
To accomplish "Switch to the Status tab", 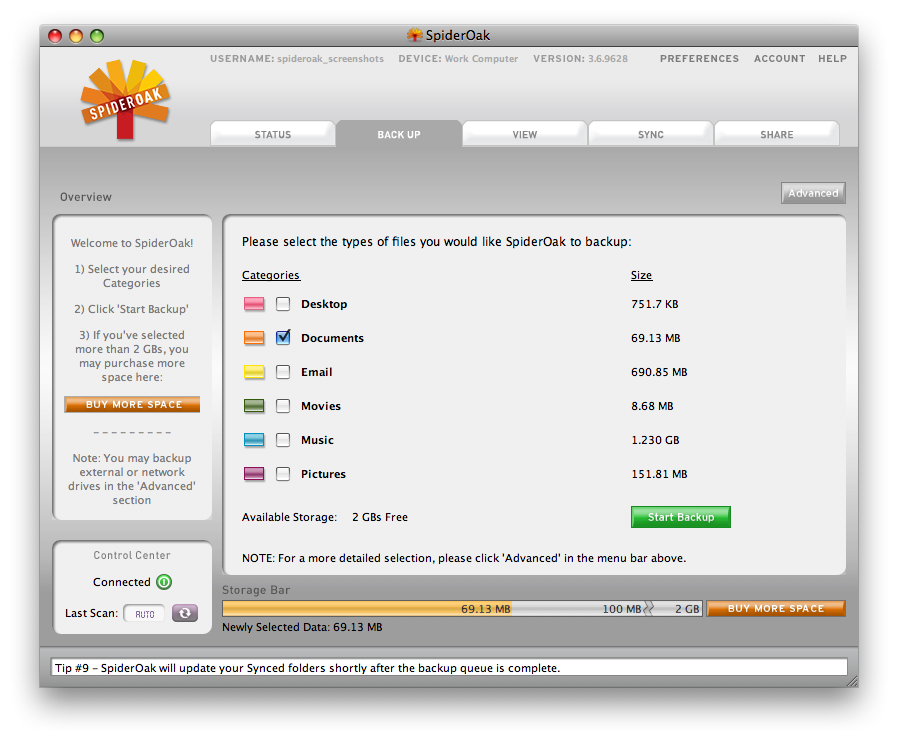I will point(273,135).
